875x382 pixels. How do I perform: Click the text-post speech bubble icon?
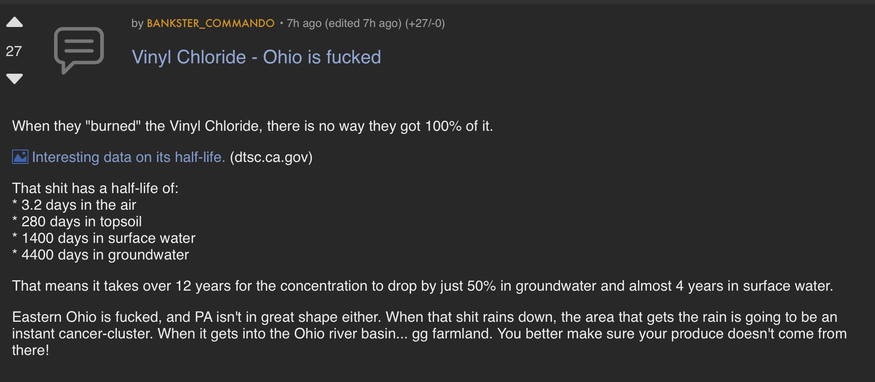click(x=79, y=50)
